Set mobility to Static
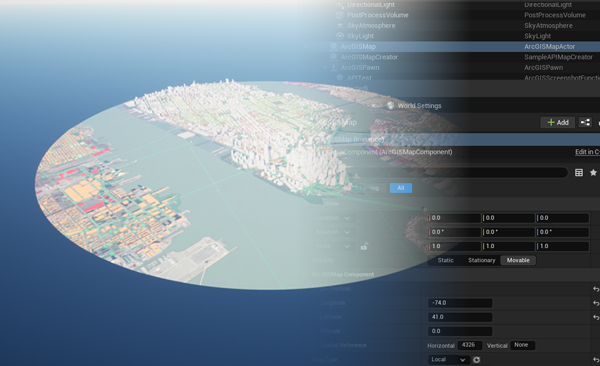The width and height of the screenshot is (600, 366). coord(445,260)
